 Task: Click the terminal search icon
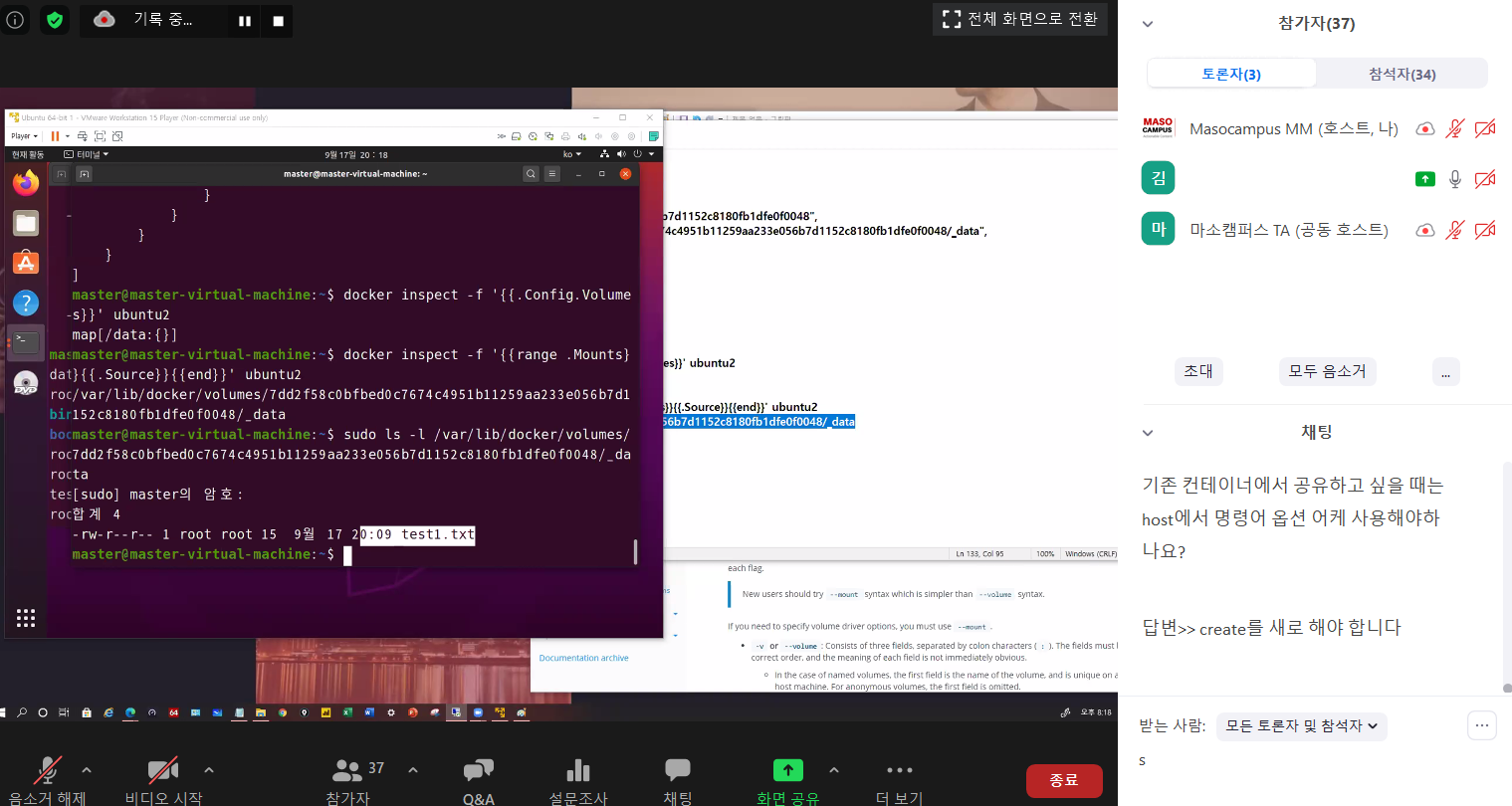[531, 173]
